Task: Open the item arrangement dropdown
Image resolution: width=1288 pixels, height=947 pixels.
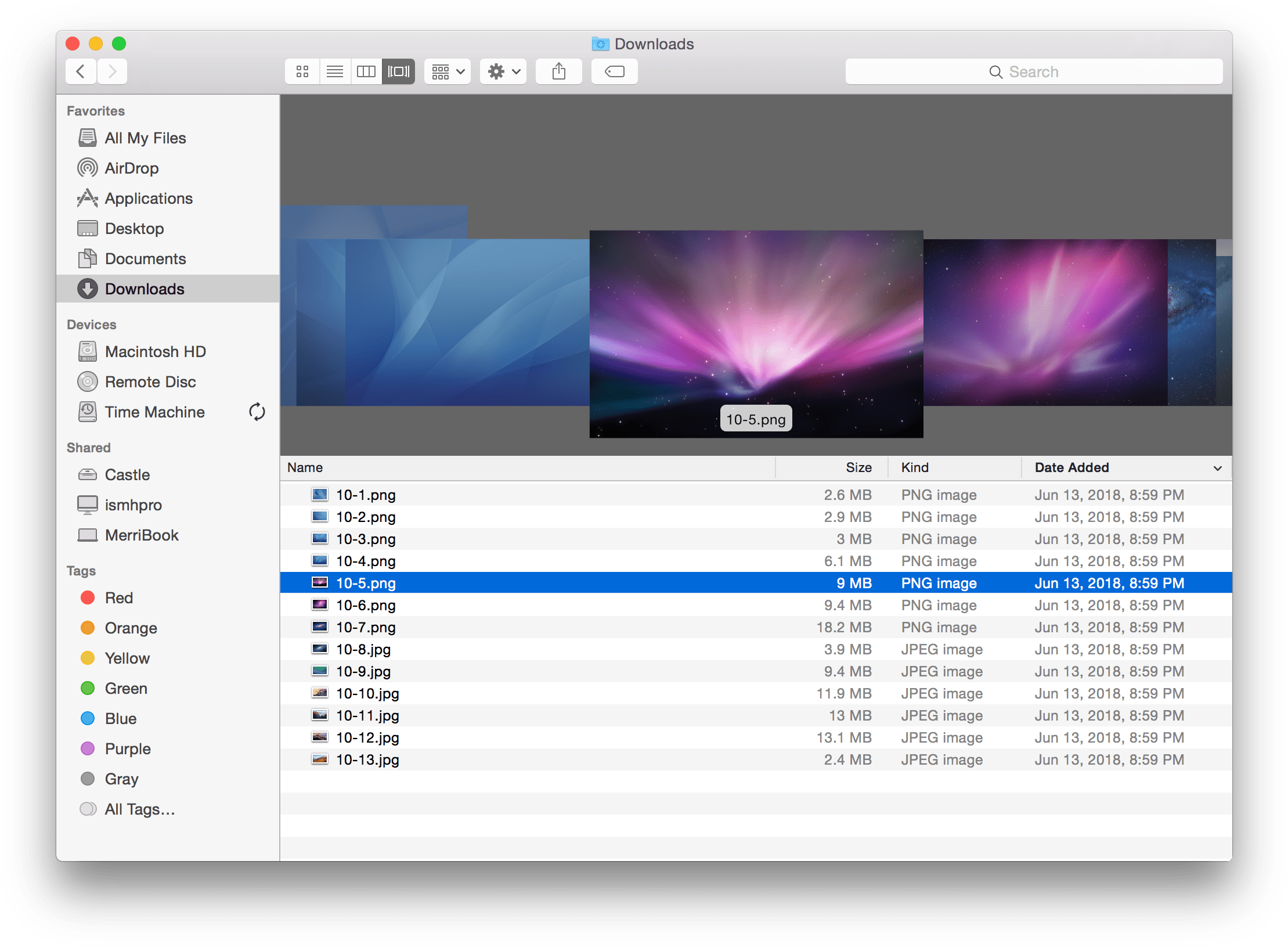Action: (x=447, y=71)
